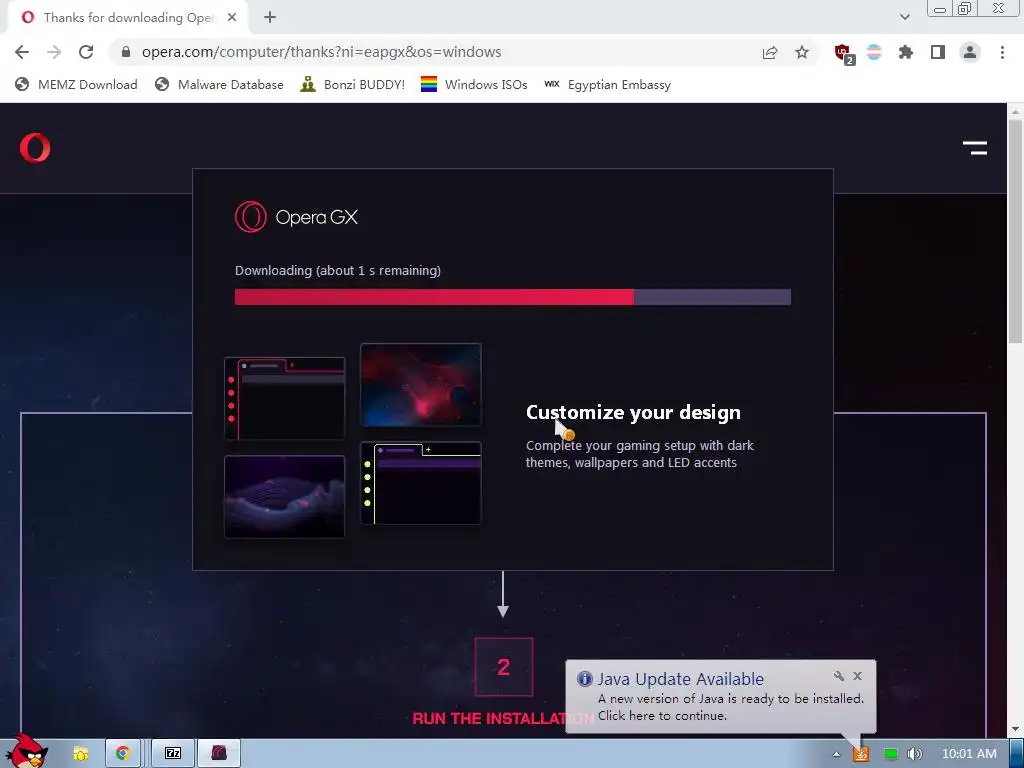Click the Java Update Available notification
The width and height of the screenshot is (1024, 768).
(x=720, y=697)
